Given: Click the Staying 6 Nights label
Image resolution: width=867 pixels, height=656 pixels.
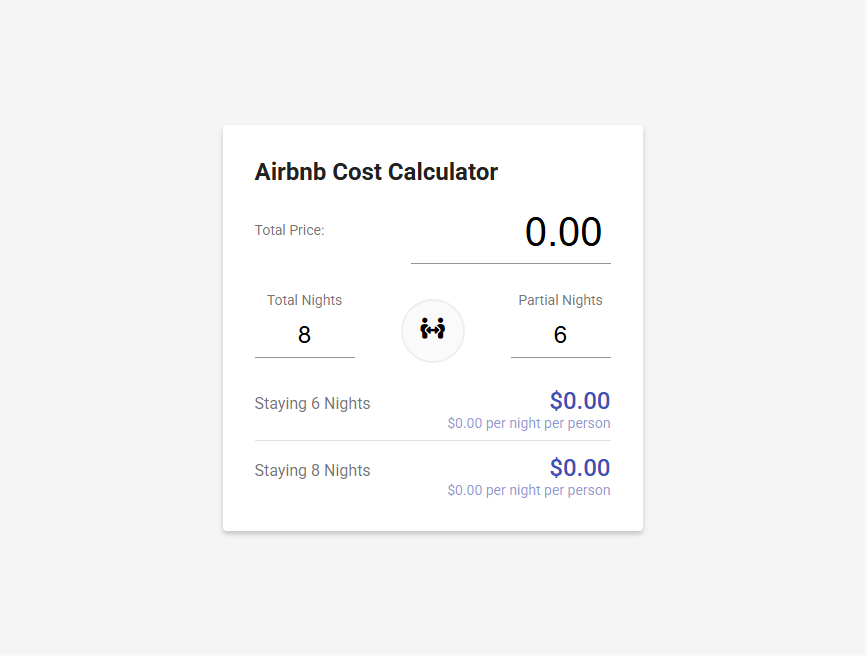Looking at the screenshot, I should 312,404.
